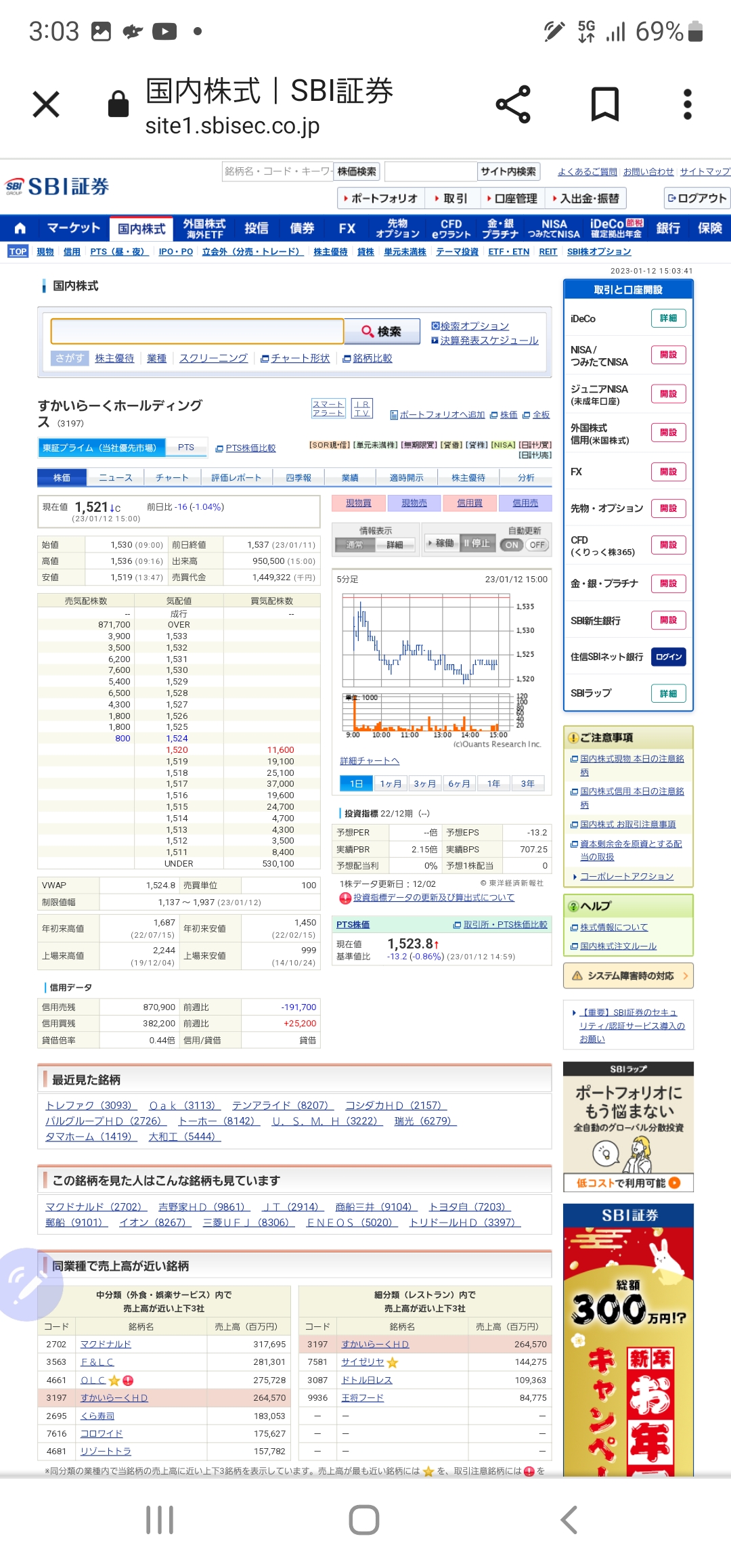
Task: Tap the Android home button icon
Action: 364,1520
